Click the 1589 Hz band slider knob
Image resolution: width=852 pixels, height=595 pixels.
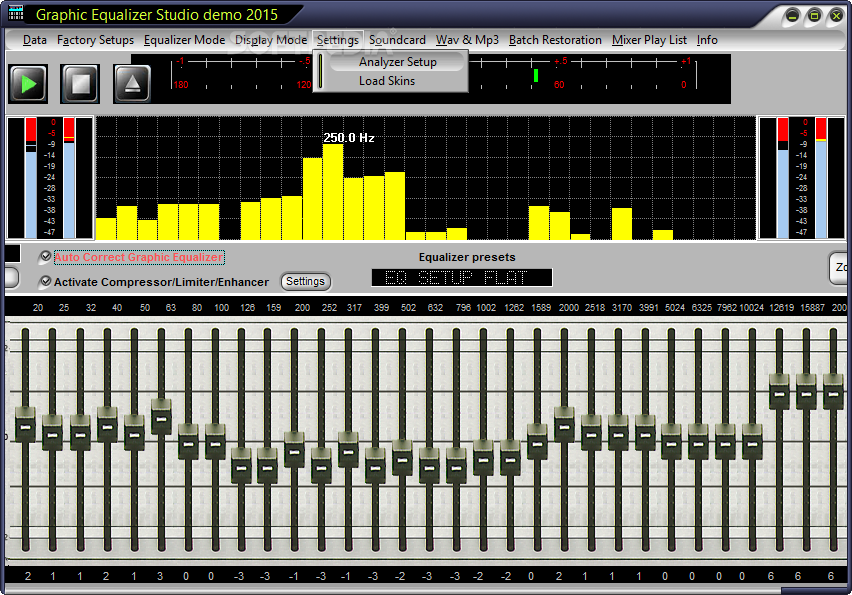click(x=537, y=441)
